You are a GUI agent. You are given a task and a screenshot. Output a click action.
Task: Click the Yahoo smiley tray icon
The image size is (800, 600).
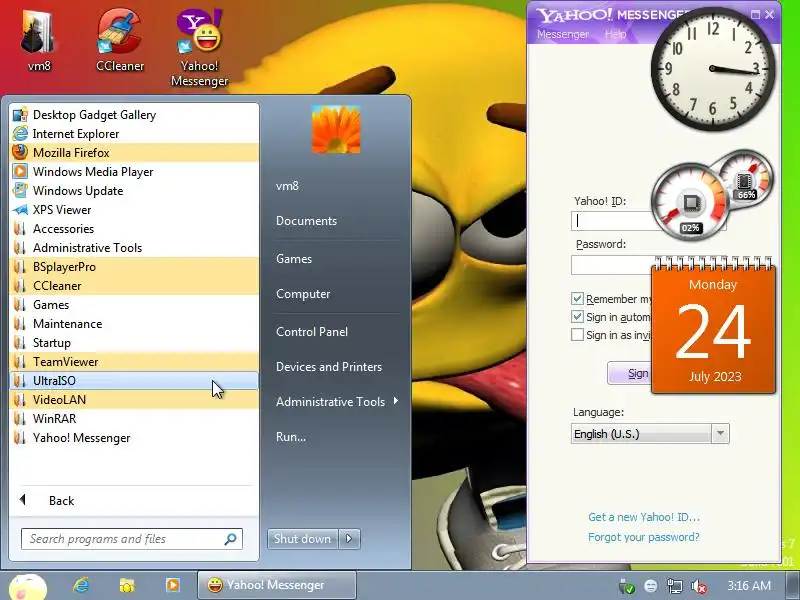pyautogui.click(x=651, y=586)
